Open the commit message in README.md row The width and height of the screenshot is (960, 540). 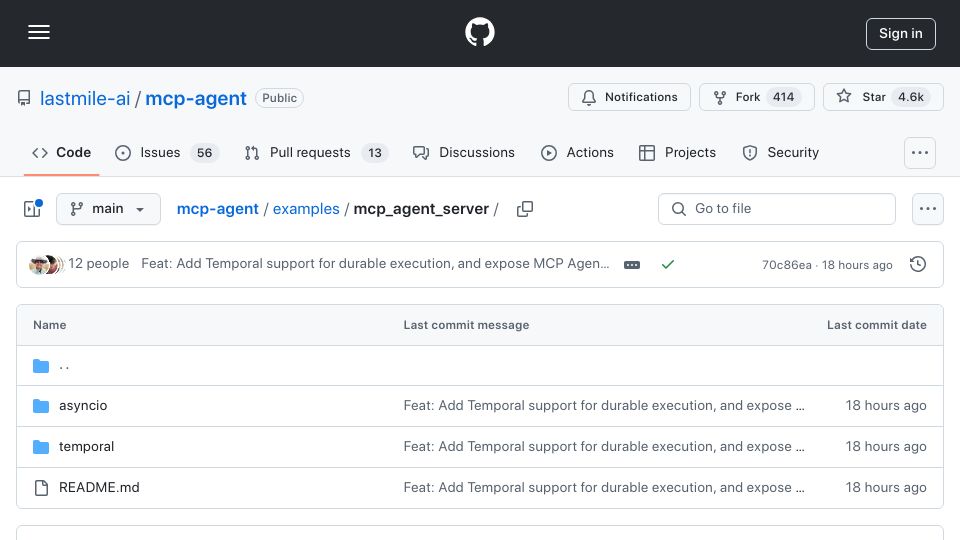pyautogui.click(x=604, y=488)
